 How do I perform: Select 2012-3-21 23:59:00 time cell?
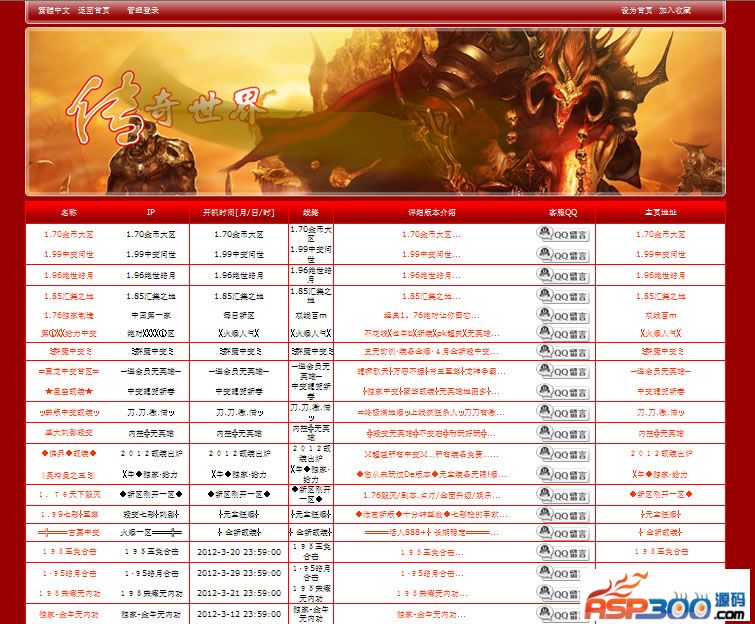pos(239,593)
